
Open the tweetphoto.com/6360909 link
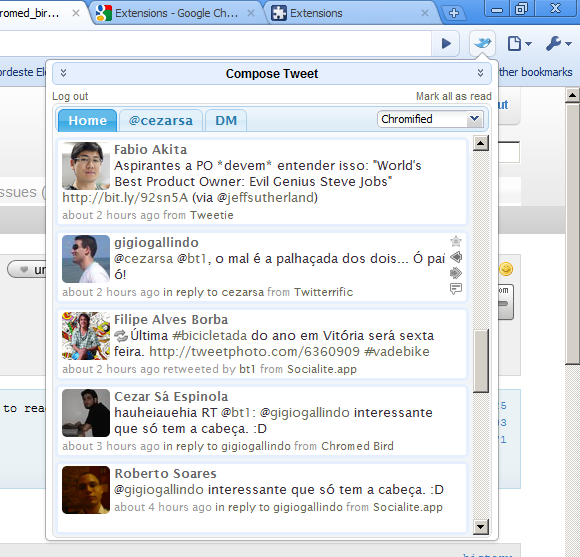254,351
